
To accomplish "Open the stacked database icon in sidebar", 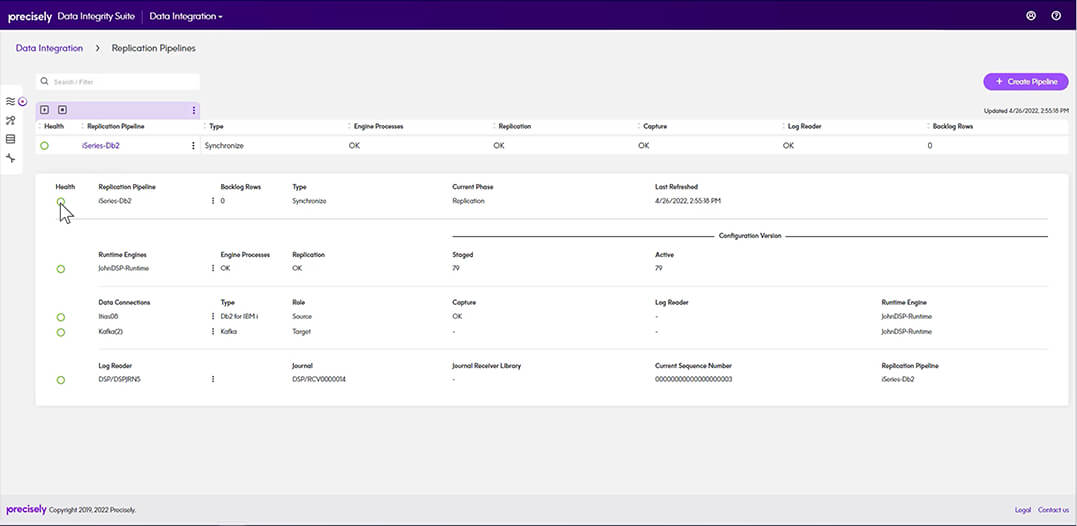I will (10, 139).
